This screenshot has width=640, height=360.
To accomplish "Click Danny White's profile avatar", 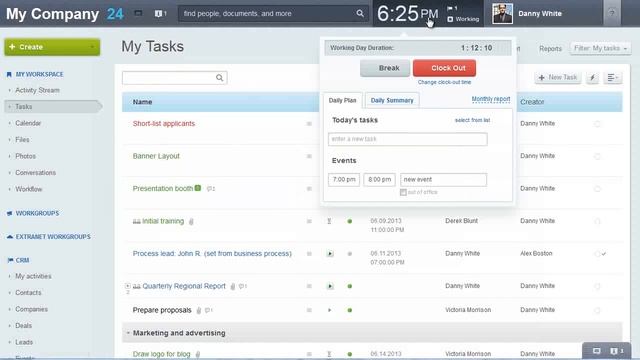I will click(x=502, y=13).
